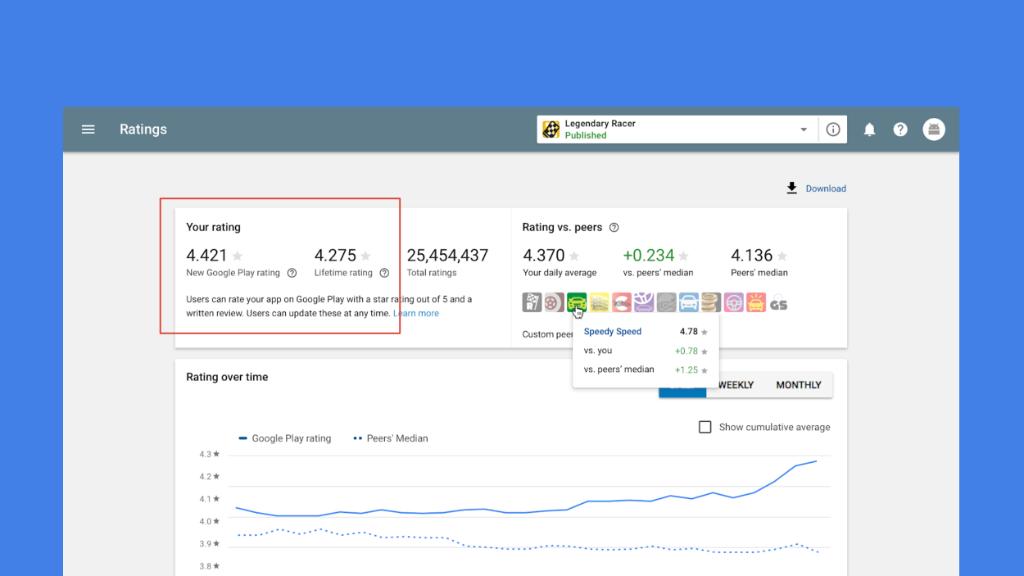Open the navigation menu hamburger icon
Image resolution: width=1024 pixels, height=576 pixels.
[88, 129]
